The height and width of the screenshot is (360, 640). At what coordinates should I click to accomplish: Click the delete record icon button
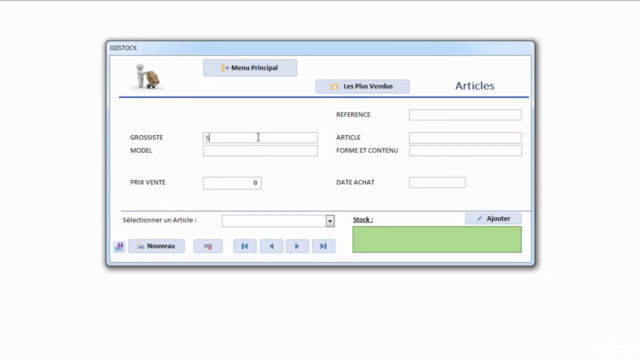(x=208, y=246)
